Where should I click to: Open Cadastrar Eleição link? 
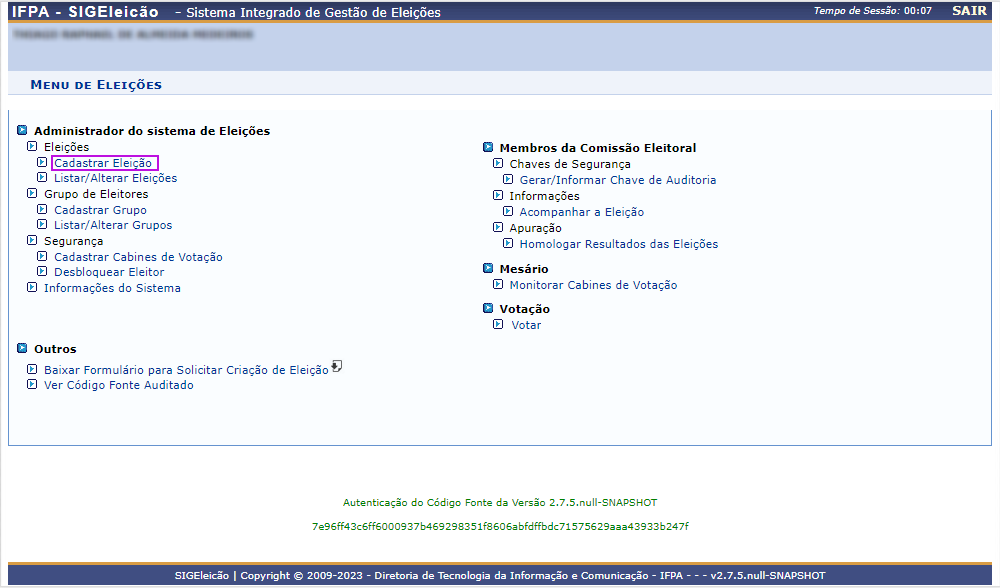[x=103, y=163]
